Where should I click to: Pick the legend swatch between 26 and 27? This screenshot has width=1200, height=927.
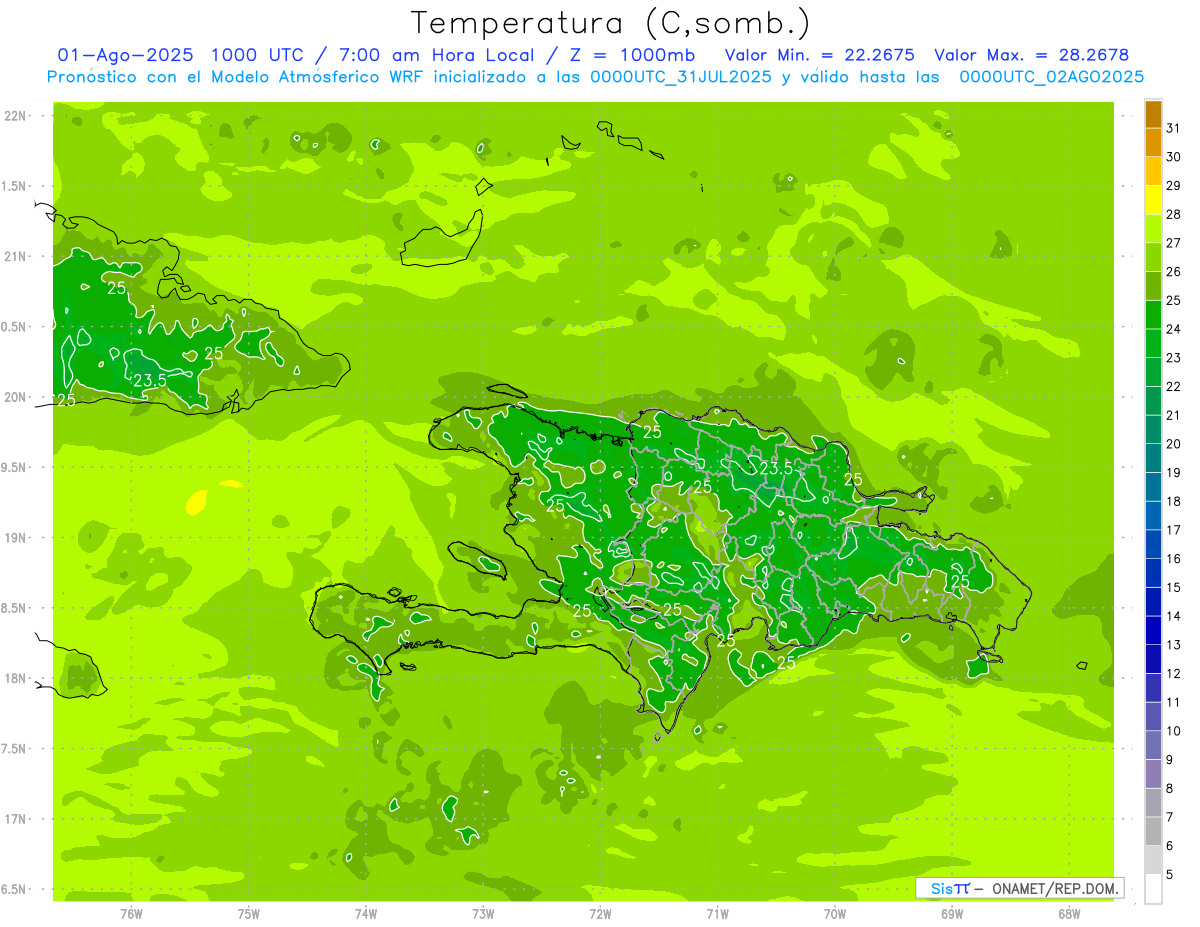pyautogui.click(x=1153, y=258)
